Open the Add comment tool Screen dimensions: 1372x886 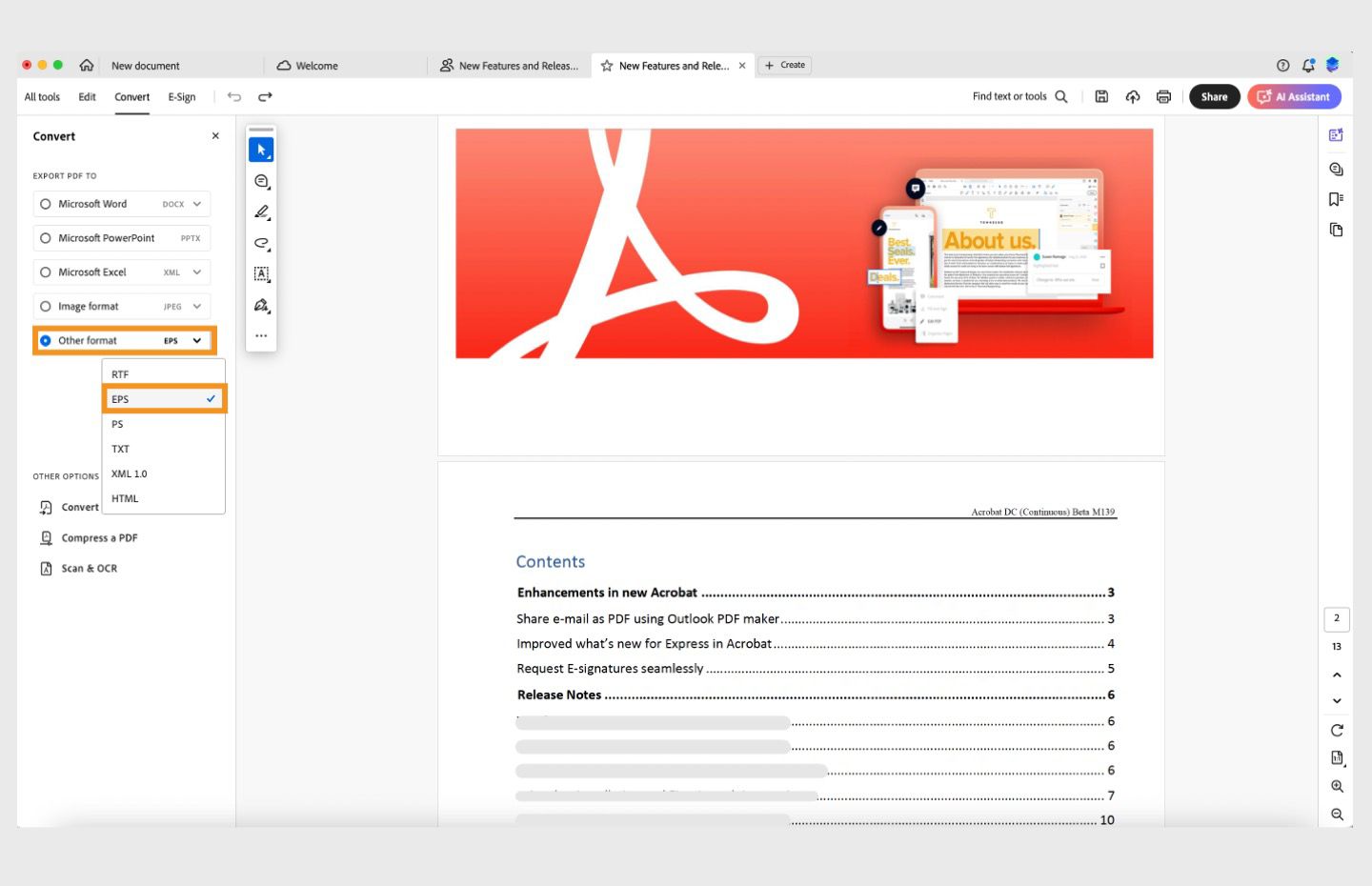(261, 181)
